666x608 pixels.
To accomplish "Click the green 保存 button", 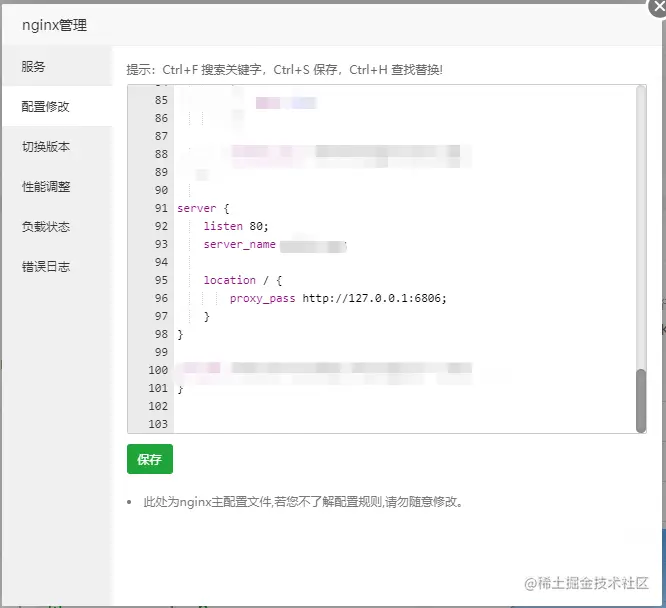I will tap(150, 459).
